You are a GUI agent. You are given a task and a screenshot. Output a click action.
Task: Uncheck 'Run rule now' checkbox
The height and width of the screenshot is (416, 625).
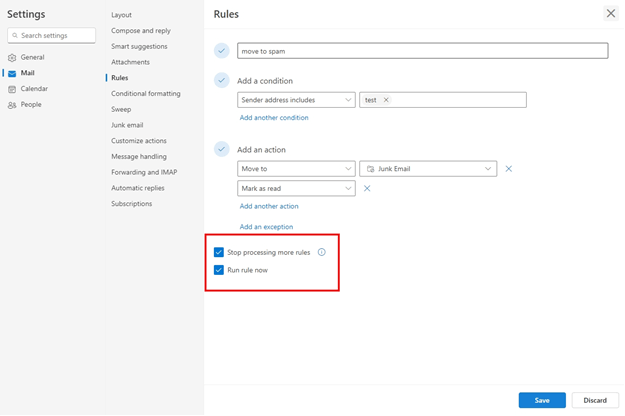[219, 270]
